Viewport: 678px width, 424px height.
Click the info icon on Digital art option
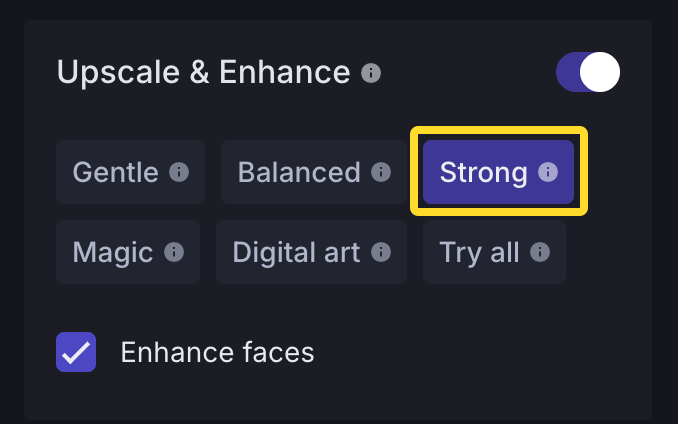(381, 252)
